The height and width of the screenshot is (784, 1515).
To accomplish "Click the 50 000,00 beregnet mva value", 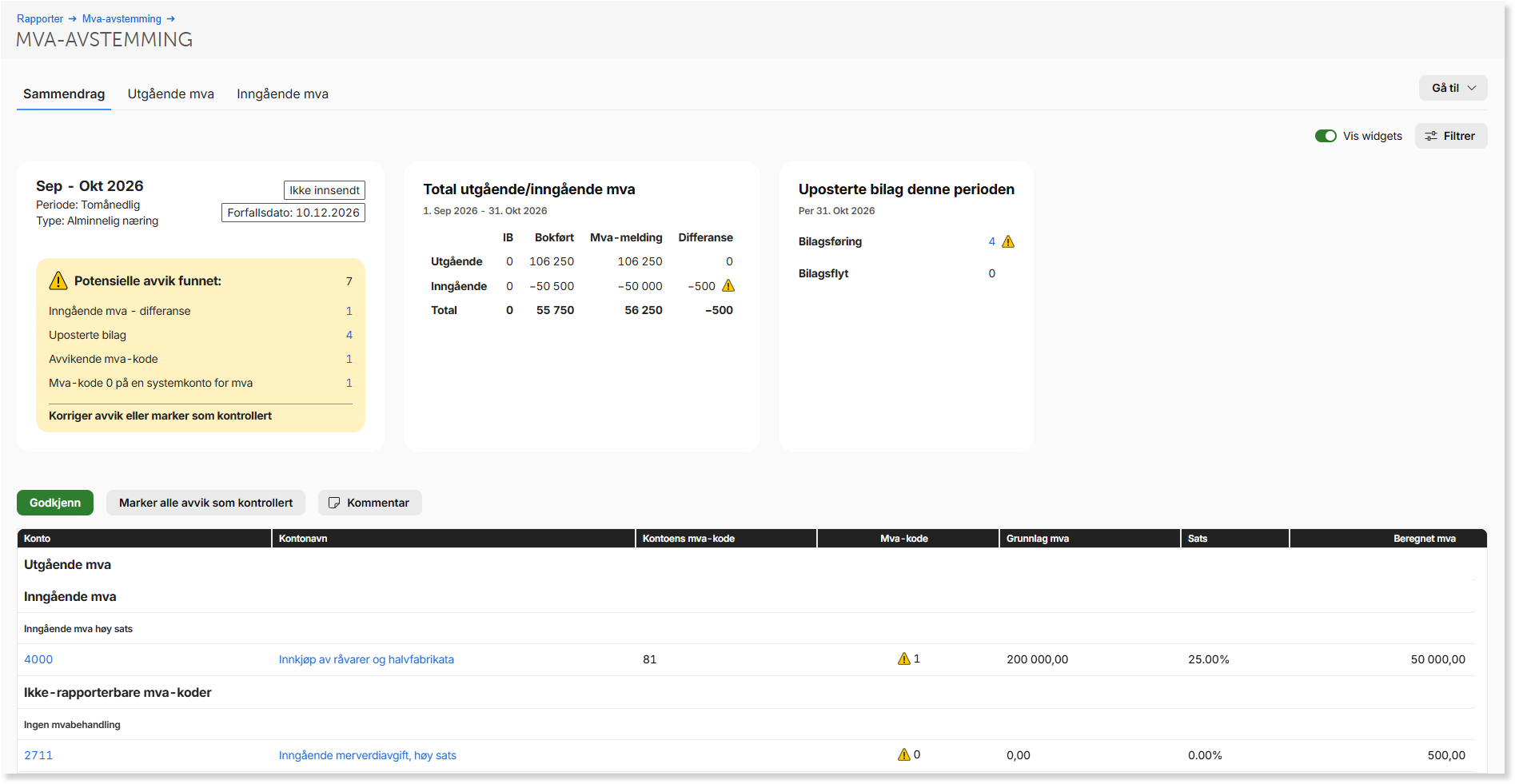I will tap(1438, 659).
